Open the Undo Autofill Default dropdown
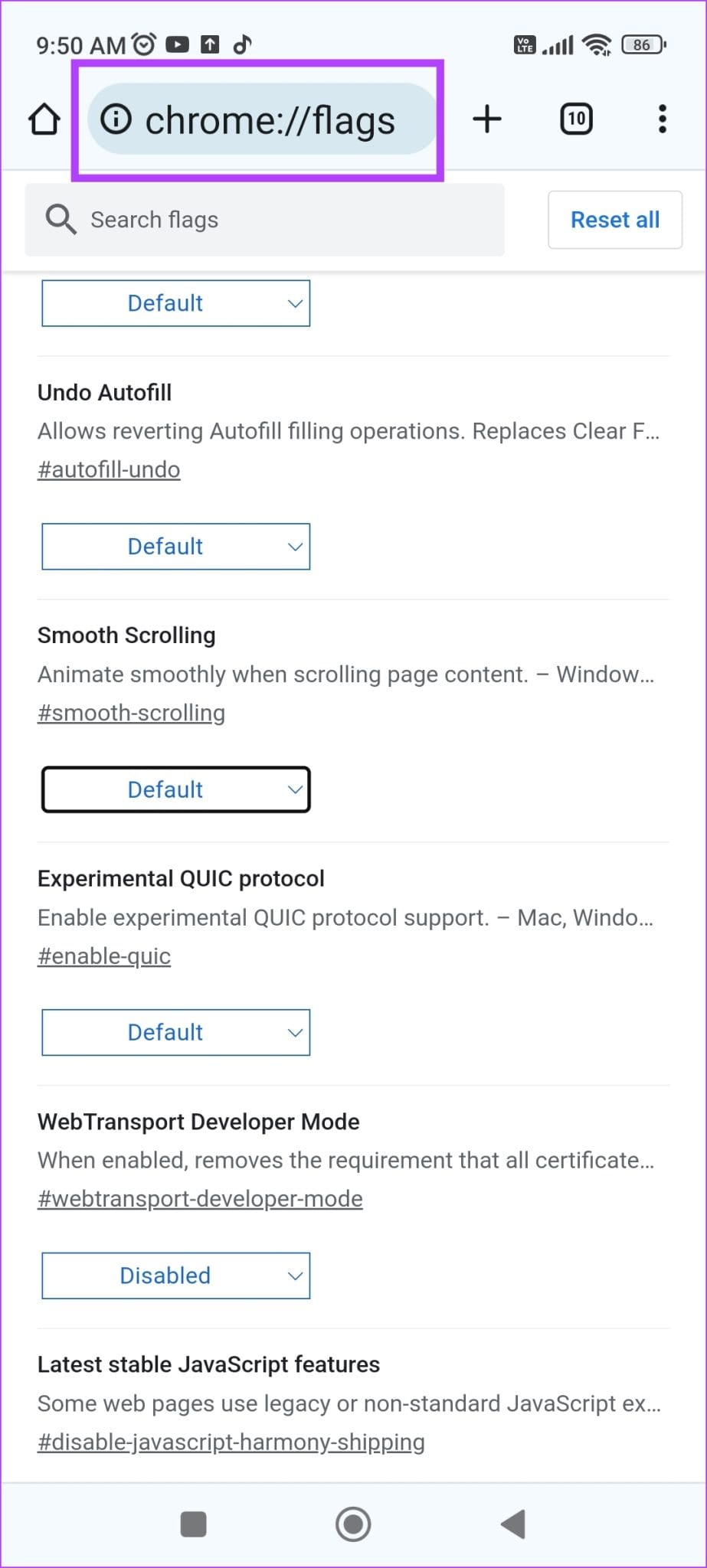Viewport: 707px width, 1568px height. (176, 547)
